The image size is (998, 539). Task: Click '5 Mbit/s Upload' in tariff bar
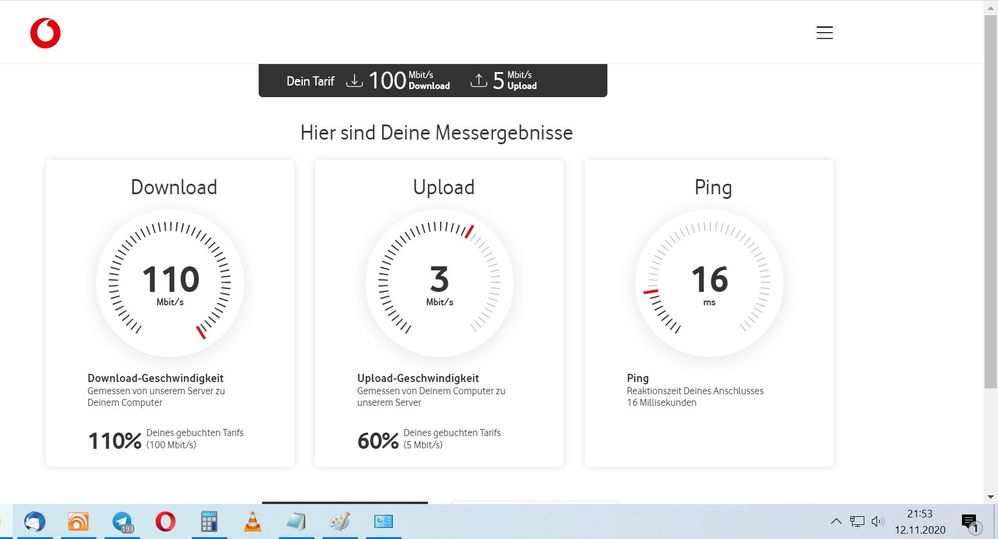coord(515,80)
